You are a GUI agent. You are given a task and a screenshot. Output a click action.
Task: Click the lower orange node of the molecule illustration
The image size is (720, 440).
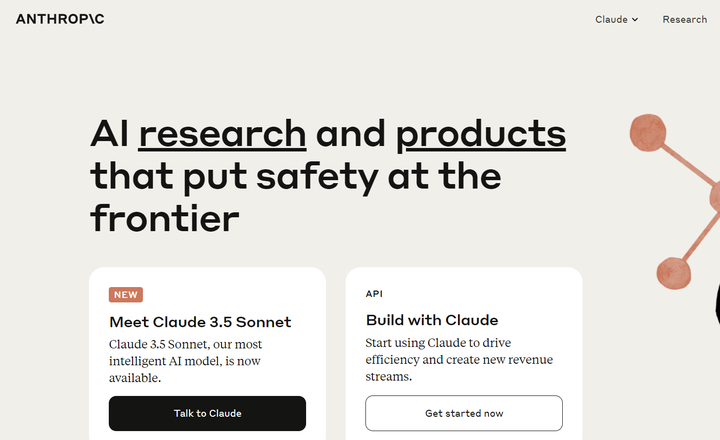click(x=673, y=273)
